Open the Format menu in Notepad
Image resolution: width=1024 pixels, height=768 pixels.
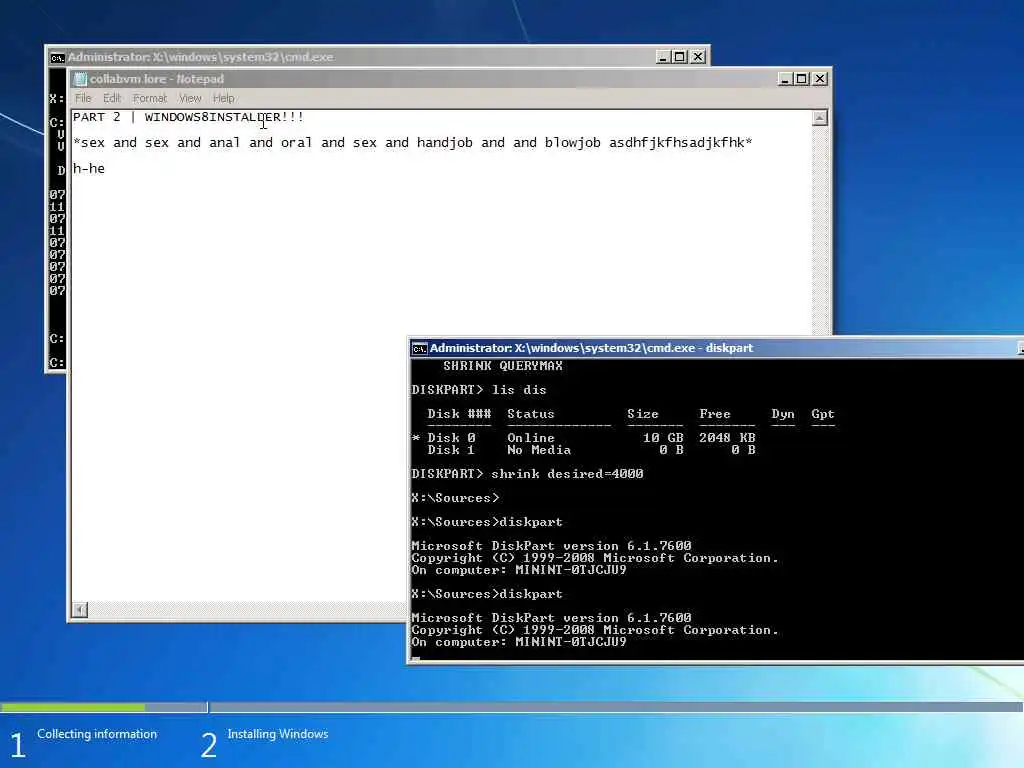pos(150,98)
